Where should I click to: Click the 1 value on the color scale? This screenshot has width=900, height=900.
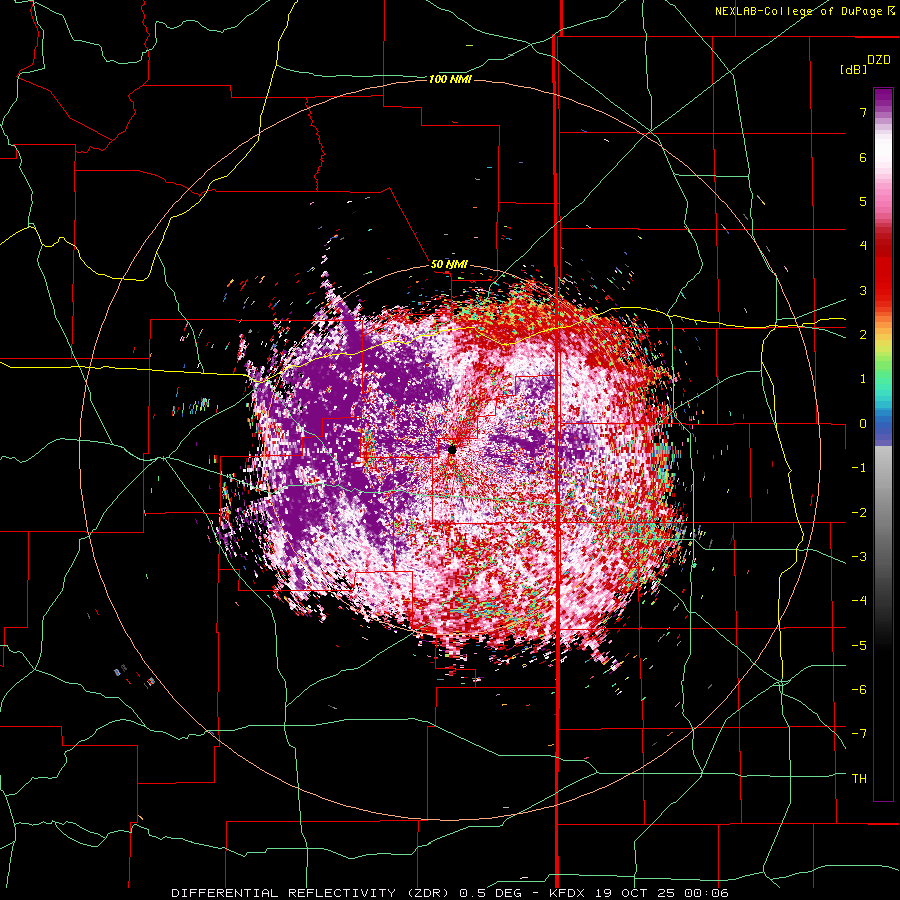(x=863, y=379)
